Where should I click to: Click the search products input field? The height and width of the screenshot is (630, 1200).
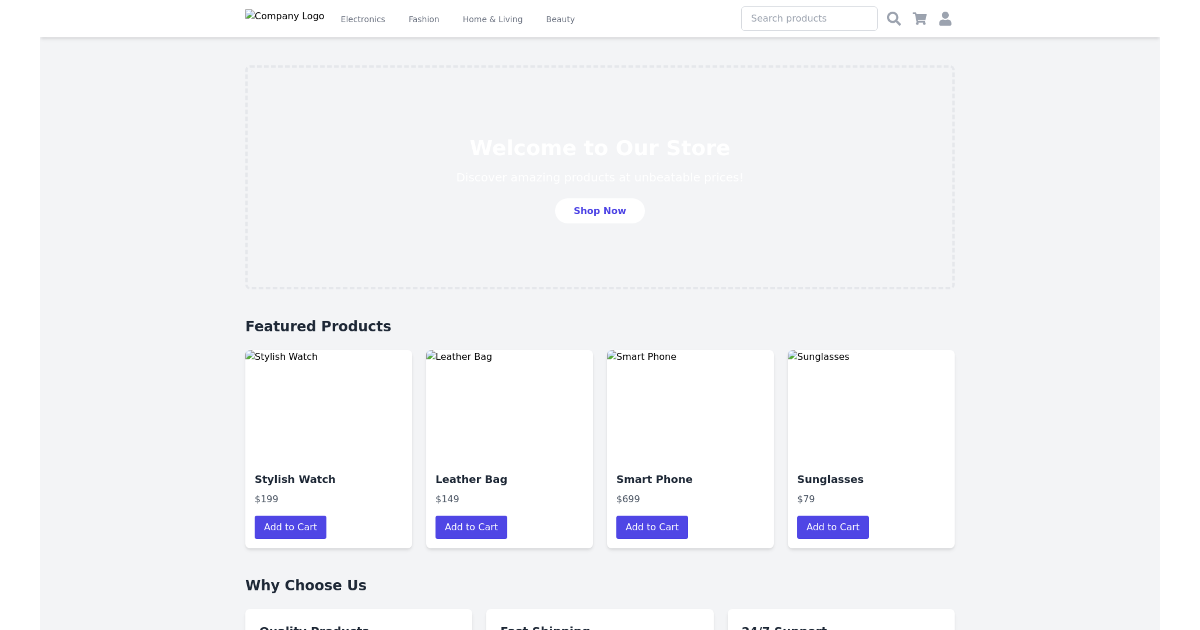(x=808, y=18)
